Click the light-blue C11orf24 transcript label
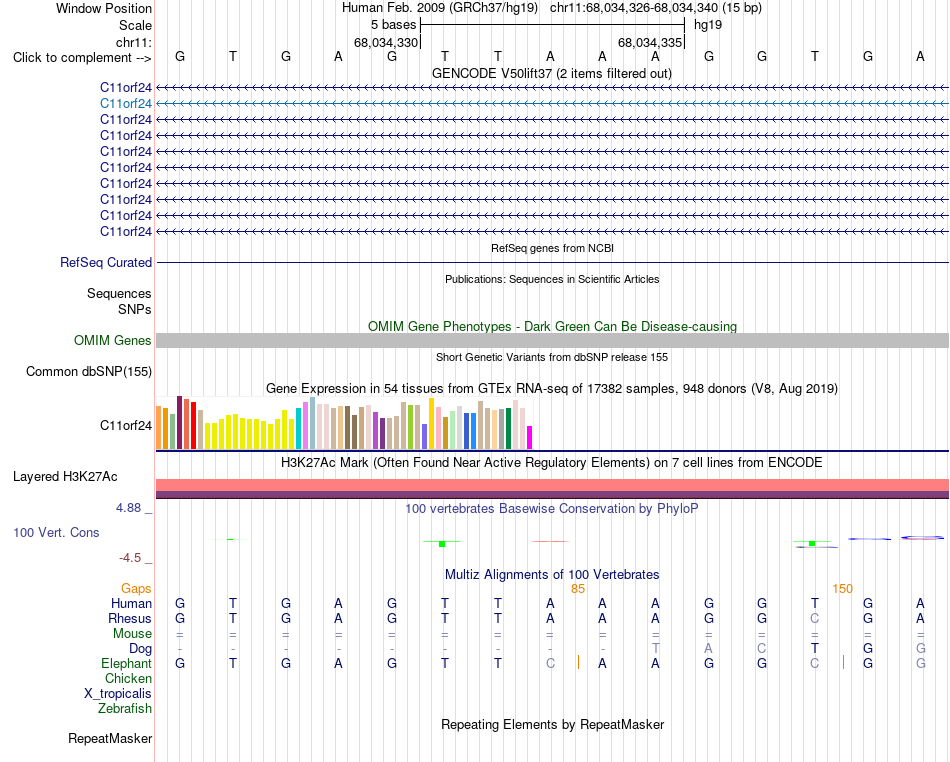Image resolution: width=950 pixels, height=762 pixels. pyautogui.click(x=125, y=104)
